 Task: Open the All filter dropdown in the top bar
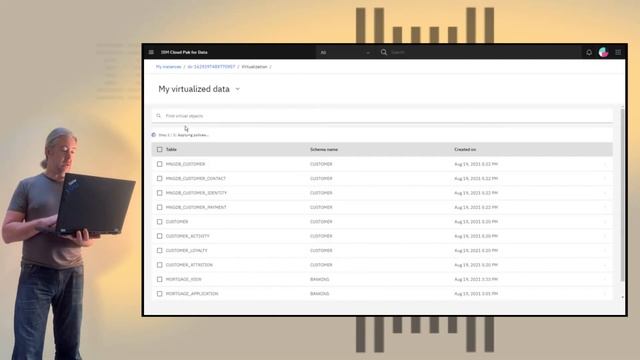pos(345,52)
